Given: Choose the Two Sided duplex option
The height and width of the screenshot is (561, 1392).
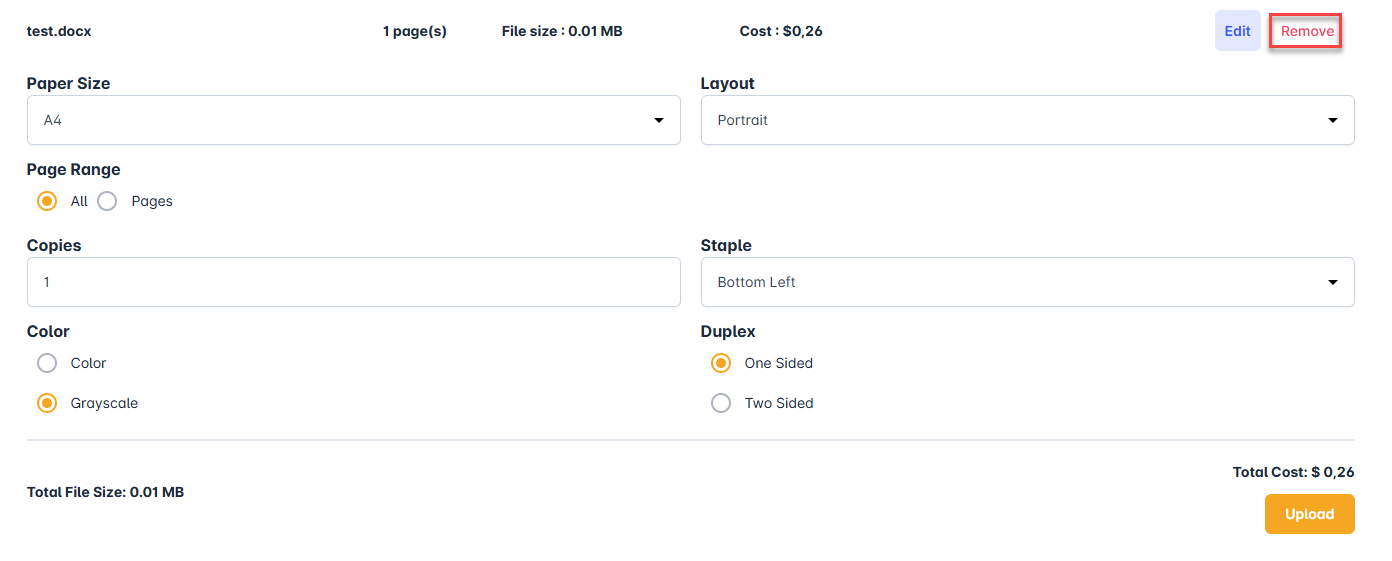Looking at the screenshot, I should point(721,403).
